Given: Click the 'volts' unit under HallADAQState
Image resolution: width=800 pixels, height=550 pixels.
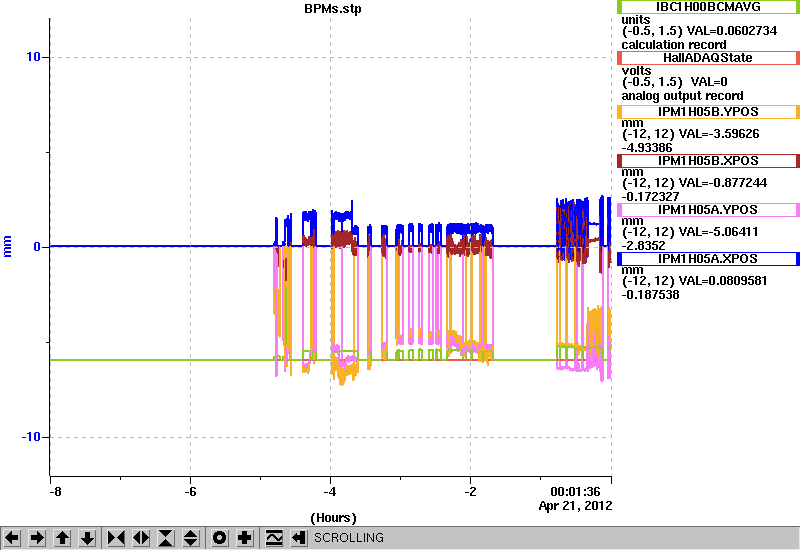Looking at the screenshot, I should coord(636,71).
